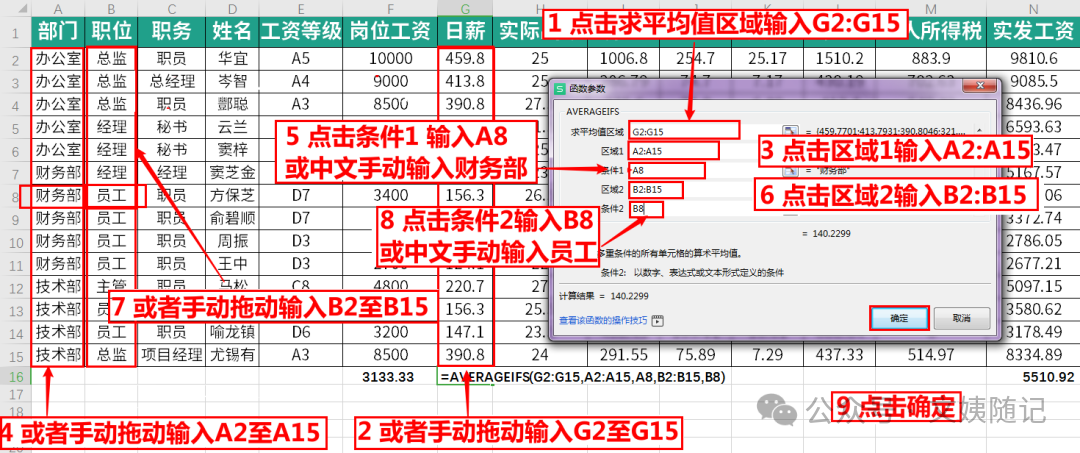Click the total cell 5510.92
This screenshot has width=1080, height=453.
(1032, 377)
